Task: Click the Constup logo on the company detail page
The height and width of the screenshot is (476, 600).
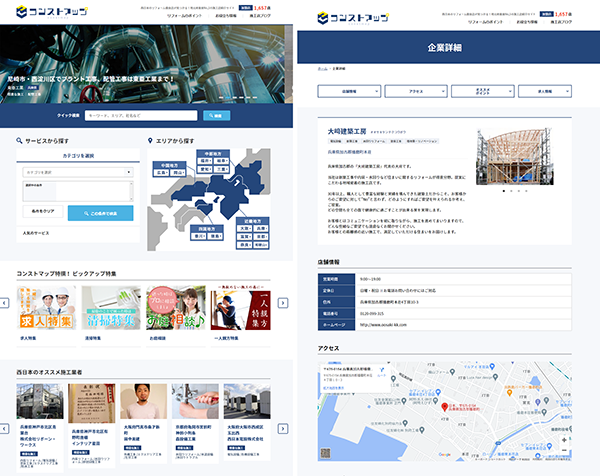Action: pyautogui.click(x=352, y=16)
